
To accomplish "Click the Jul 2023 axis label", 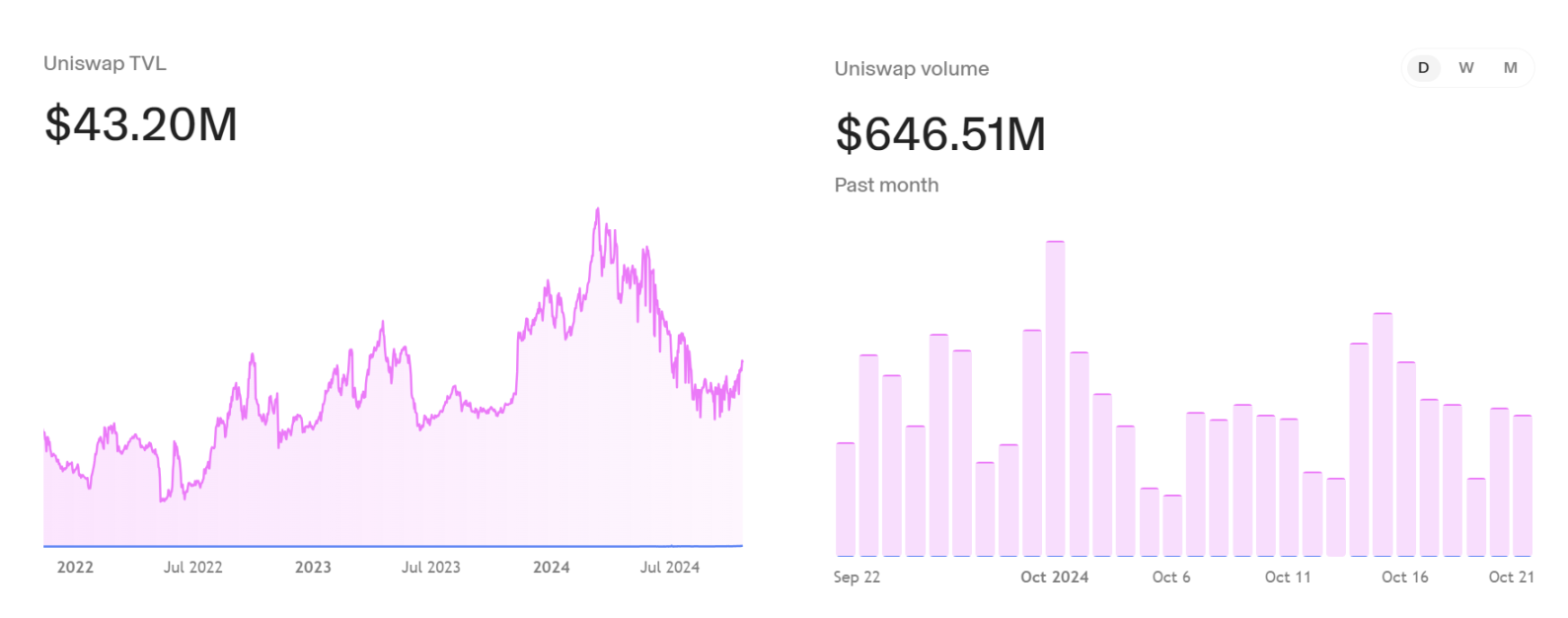I will (430, 568).
